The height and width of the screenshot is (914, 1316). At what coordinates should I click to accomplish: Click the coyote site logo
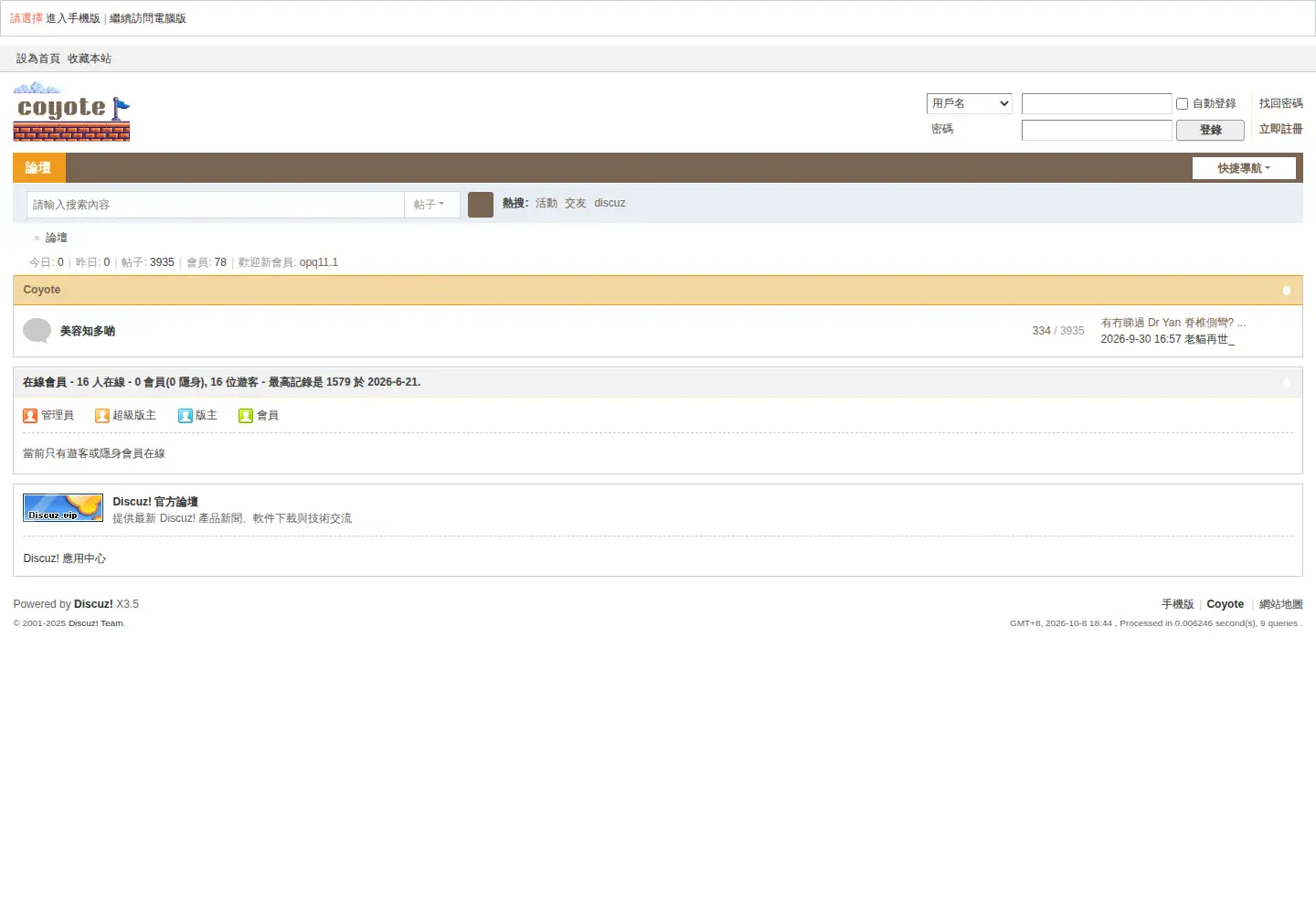pyautogui.click(x=71, y=112)
